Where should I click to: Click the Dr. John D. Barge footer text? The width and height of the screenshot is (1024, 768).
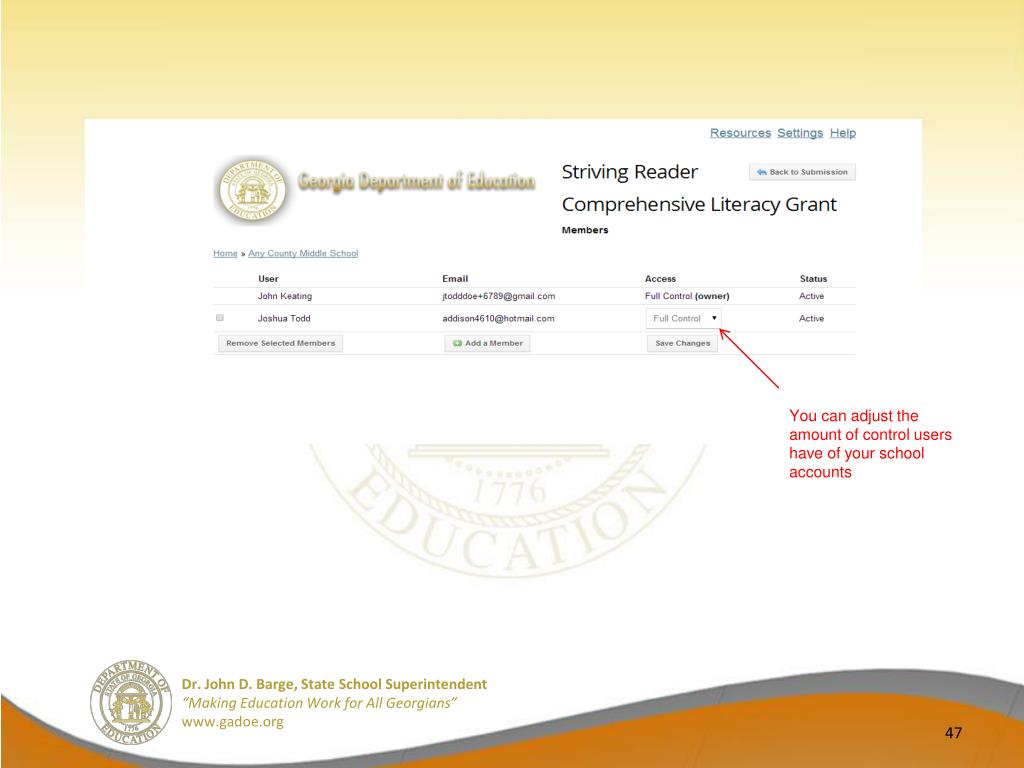coord(334,684)
